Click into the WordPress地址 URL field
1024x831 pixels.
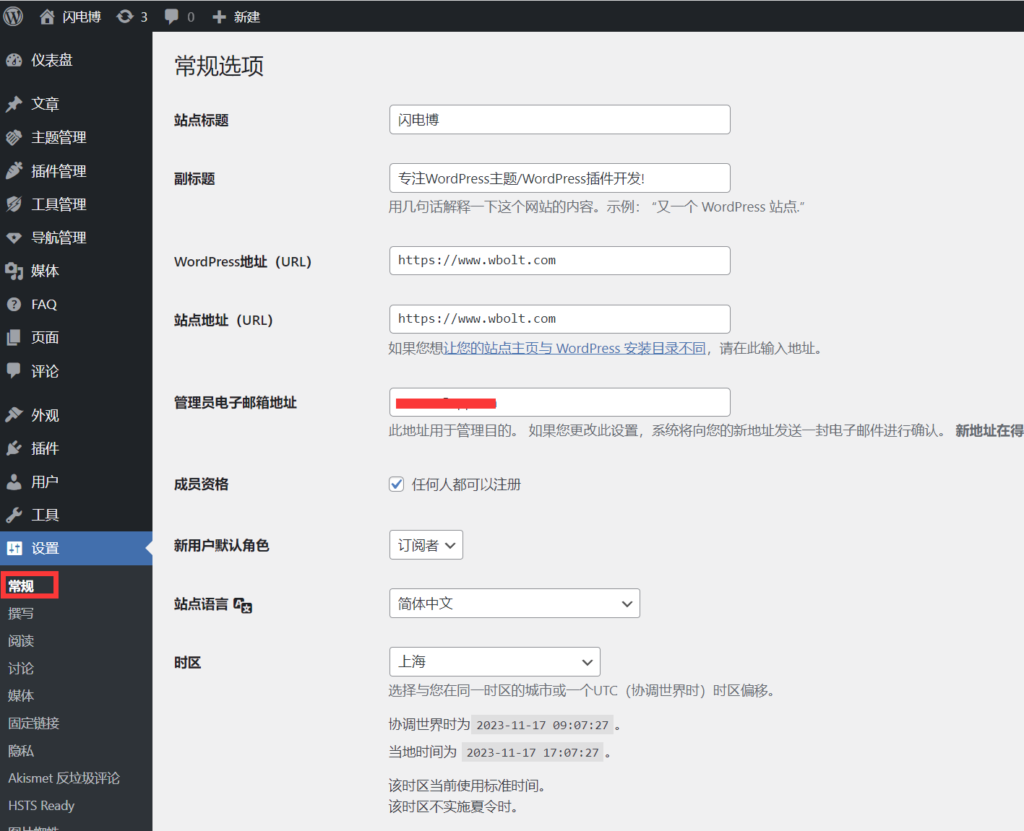pos(560,261)
